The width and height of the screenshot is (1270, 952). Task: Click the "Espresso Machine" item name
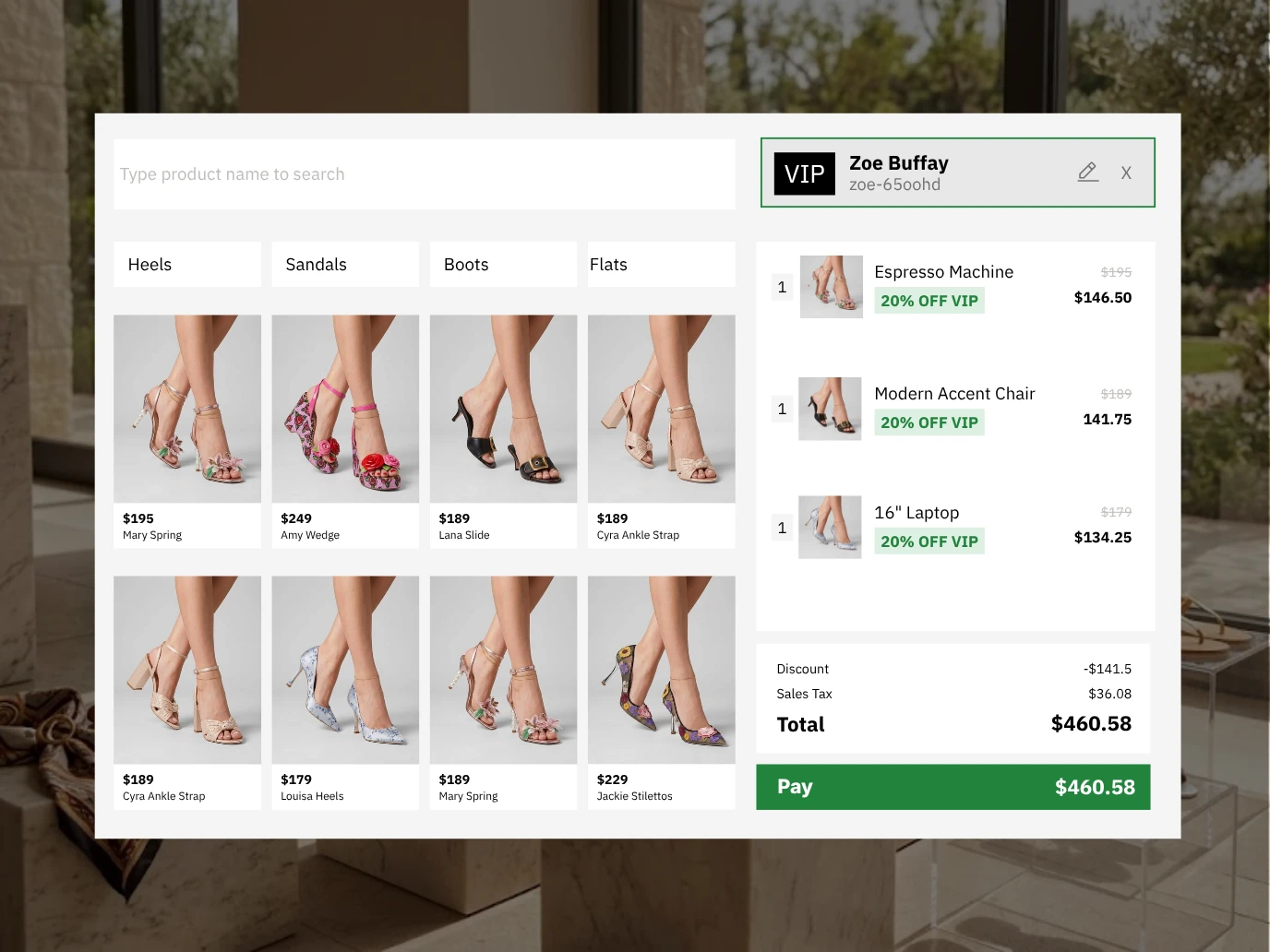point(944,272)
